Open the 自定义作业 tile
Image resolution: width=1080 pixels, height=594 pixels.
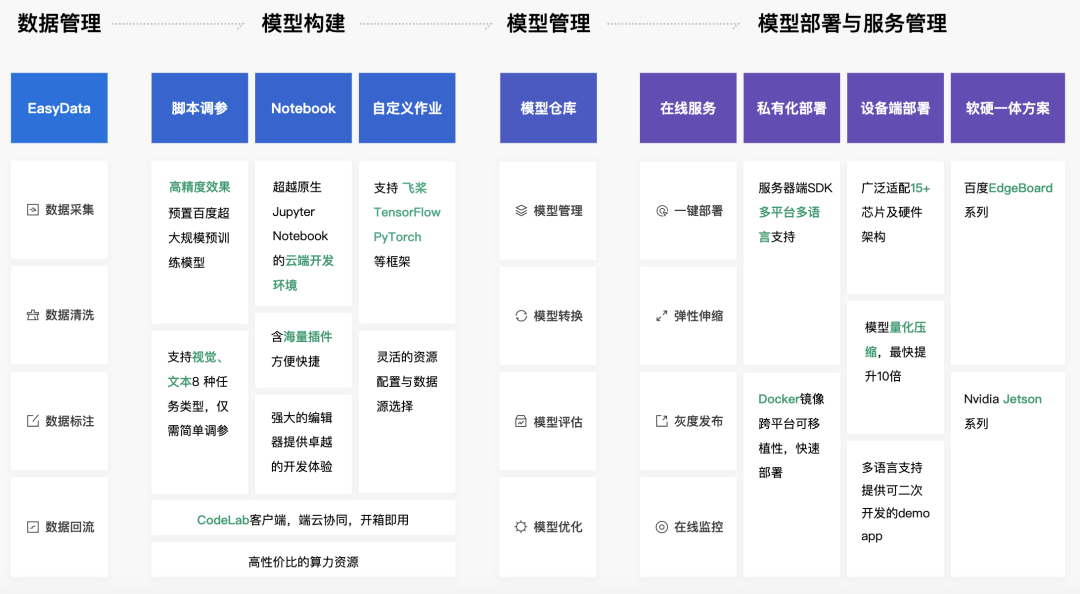tap(407, 108)
